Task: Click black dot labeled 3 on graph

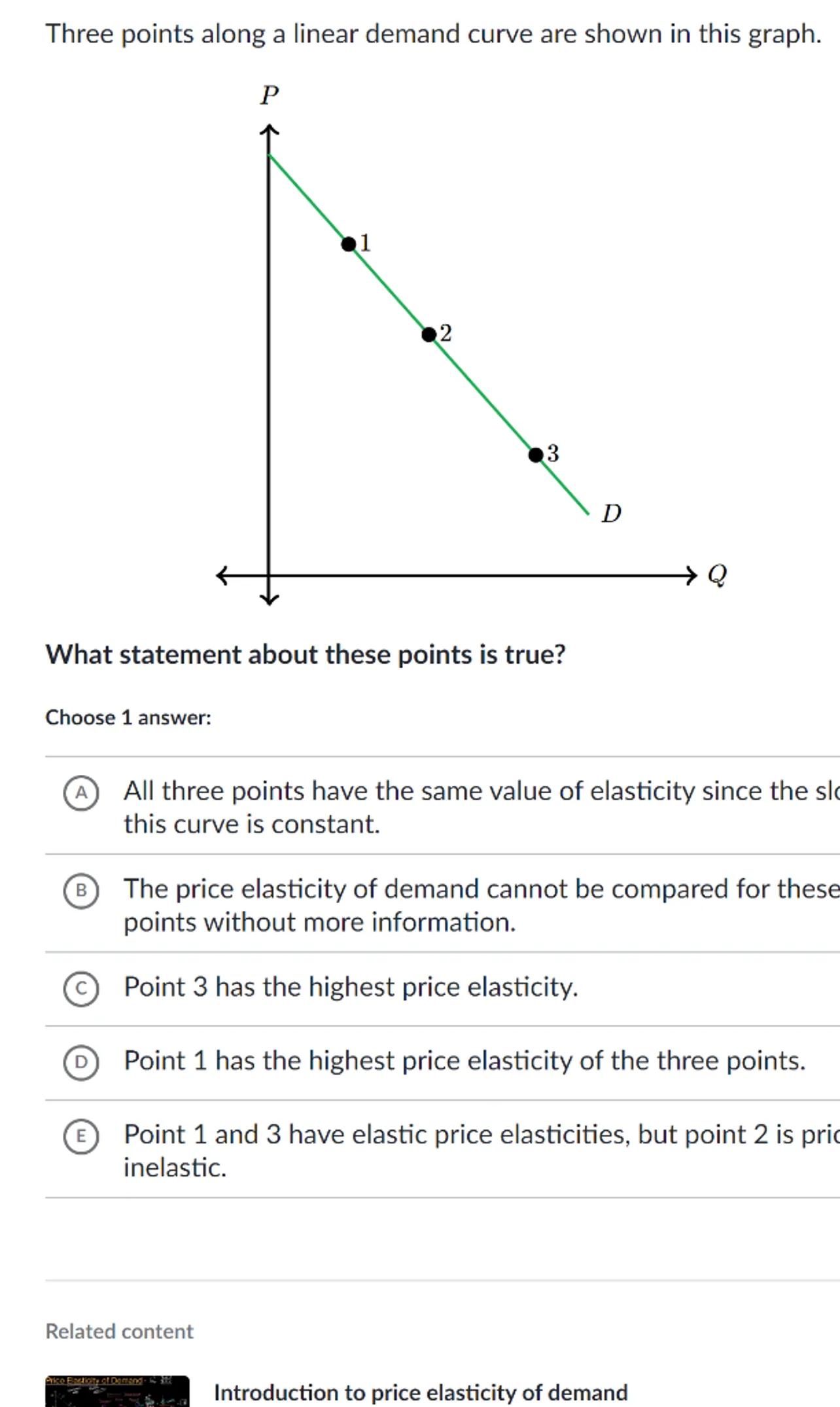Action: coord(536,455)
